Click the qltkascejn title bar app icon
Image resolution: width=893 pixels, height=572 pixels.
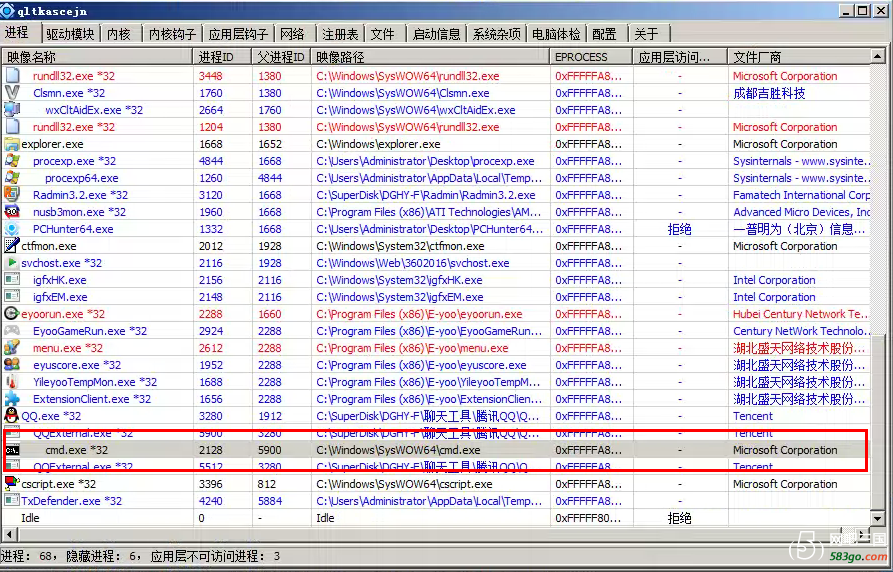pyautogui.click(x=8, y=11)
